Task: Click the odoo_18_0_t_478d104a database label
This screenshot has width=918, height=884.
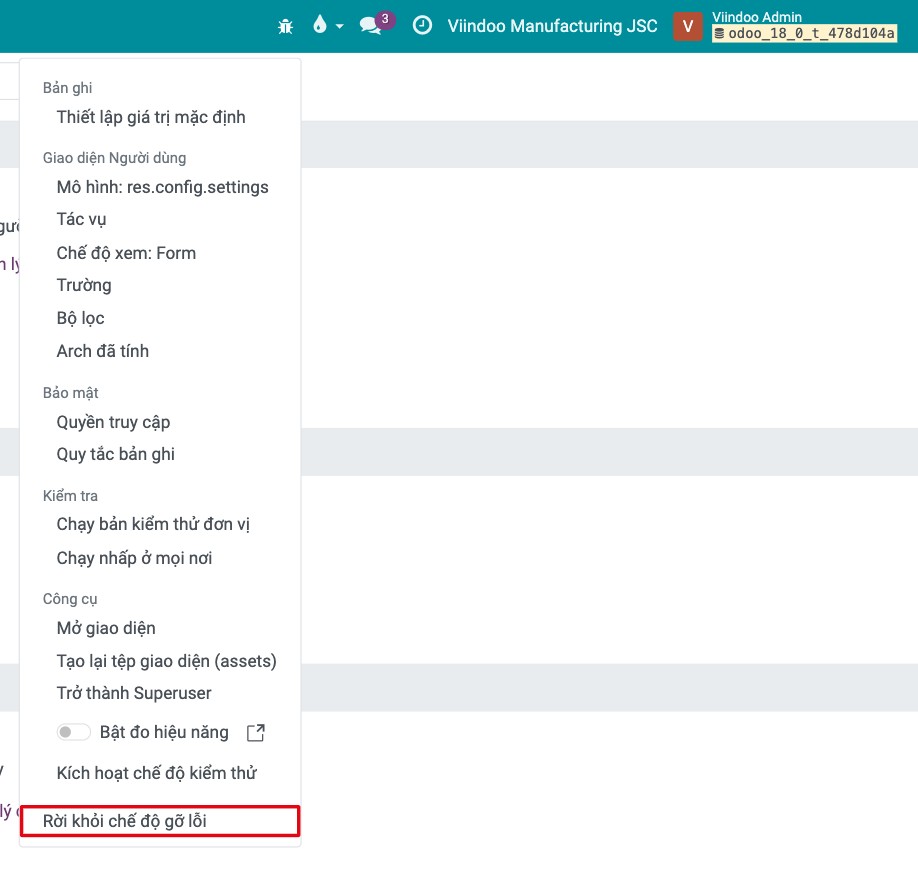Action: coord(804,33)
